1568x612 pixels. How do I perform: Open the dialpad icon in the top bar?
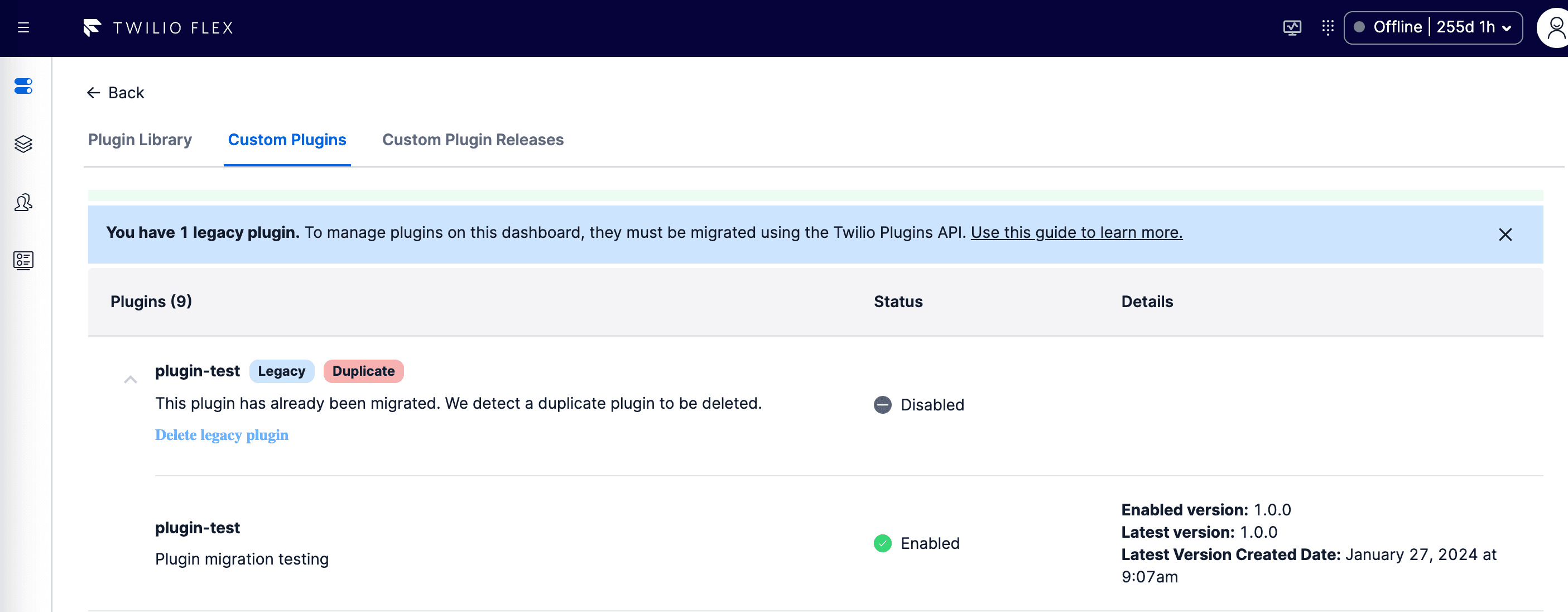(1327, 27)
